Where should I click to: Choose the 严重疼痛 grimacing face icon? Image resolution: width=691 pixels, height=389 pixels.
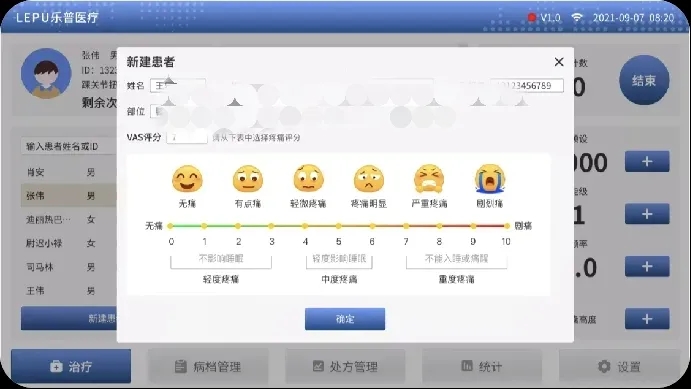429,179
